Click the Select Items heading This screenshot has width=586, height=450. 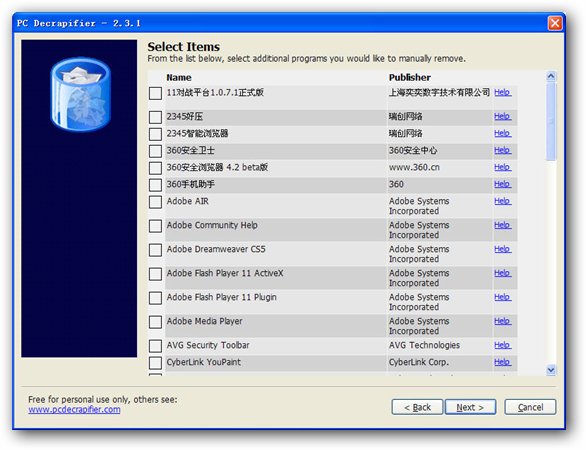183,47
